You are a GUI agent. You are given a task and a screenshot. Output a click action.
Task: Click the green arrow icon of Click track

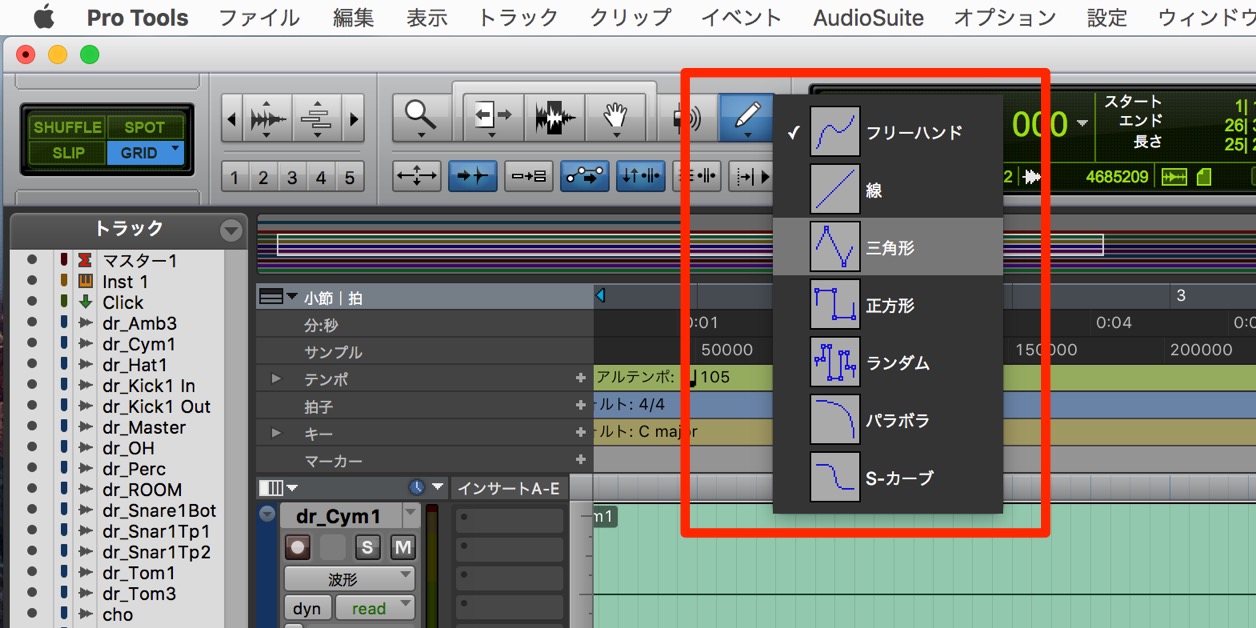point(85,302)
